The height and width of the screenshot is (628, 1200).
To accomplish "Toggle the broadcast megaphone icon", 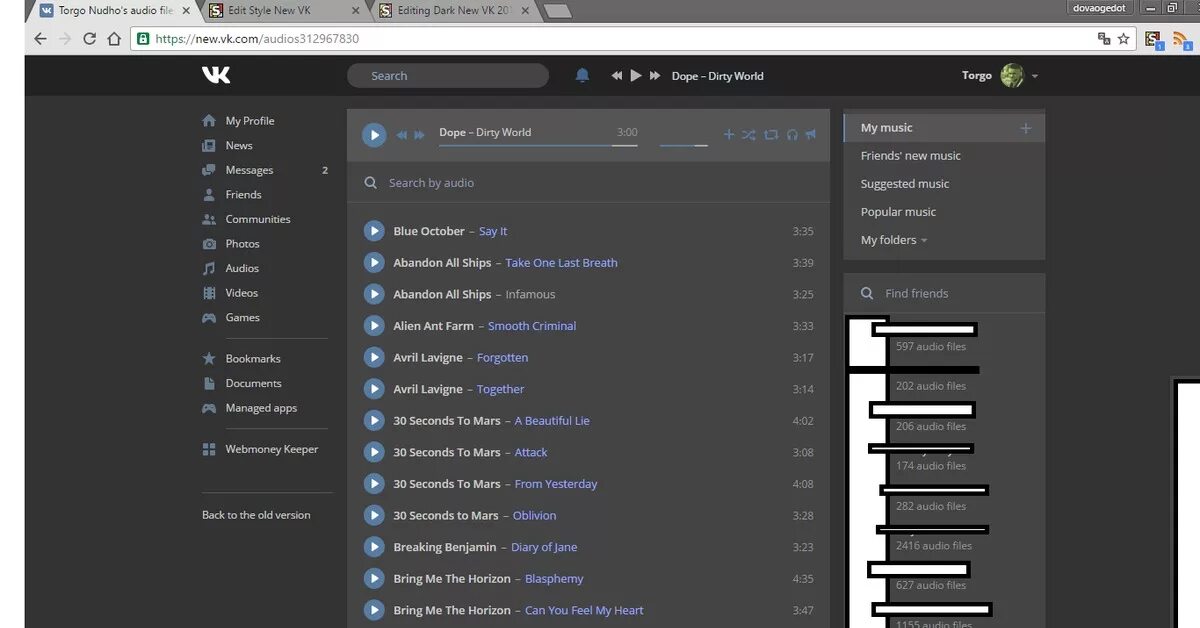I will click(811, 134).
